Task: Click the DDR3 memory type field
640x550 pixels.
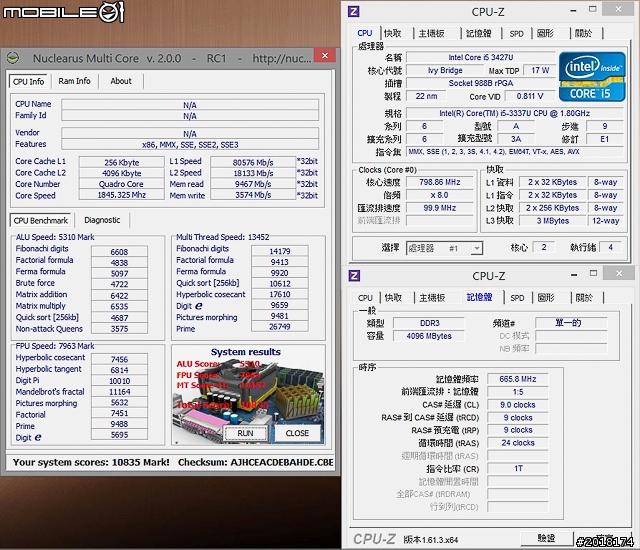Action: pos(429,323)
